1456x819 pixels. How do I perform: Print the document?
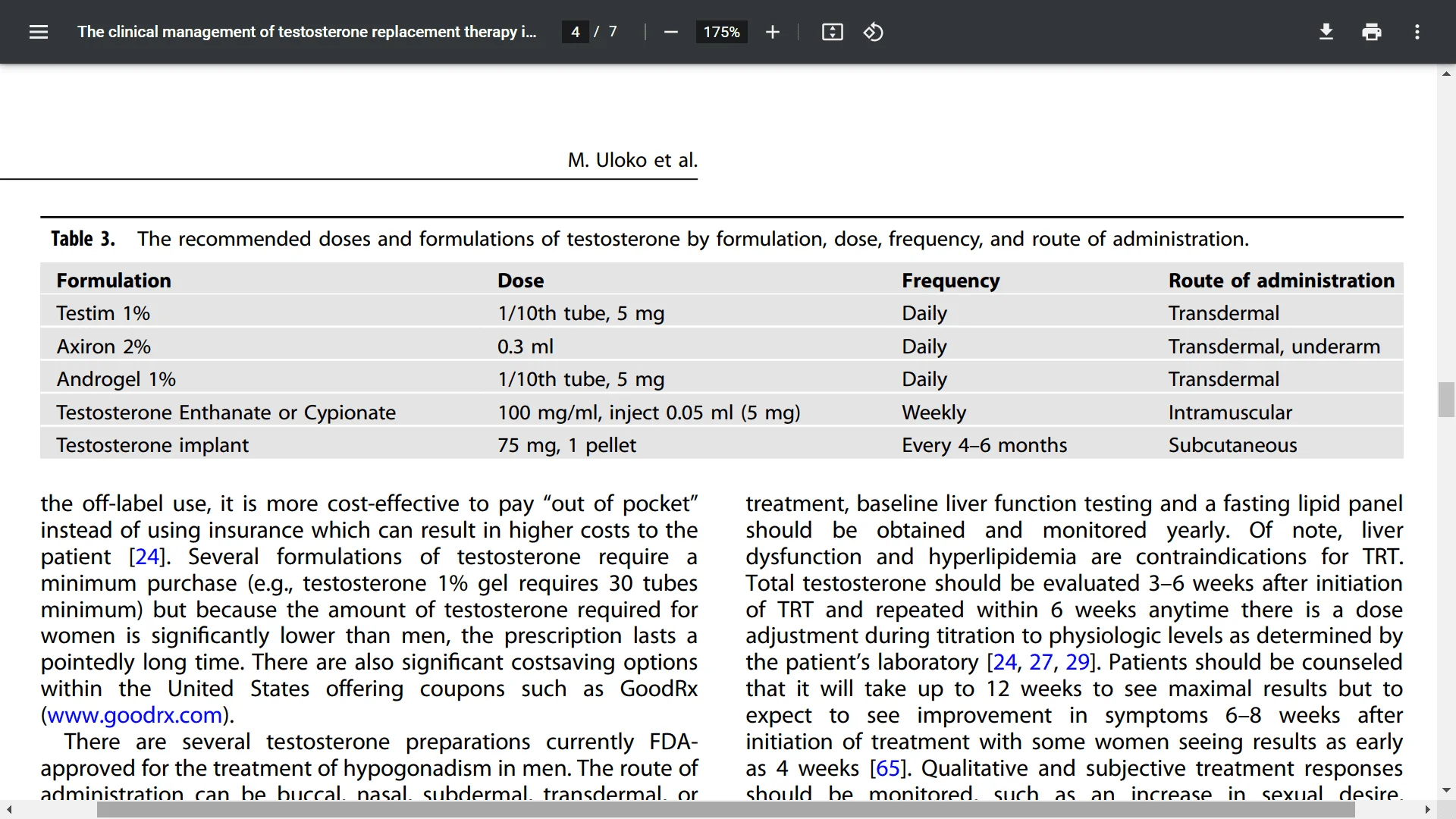click(1371, 32)
